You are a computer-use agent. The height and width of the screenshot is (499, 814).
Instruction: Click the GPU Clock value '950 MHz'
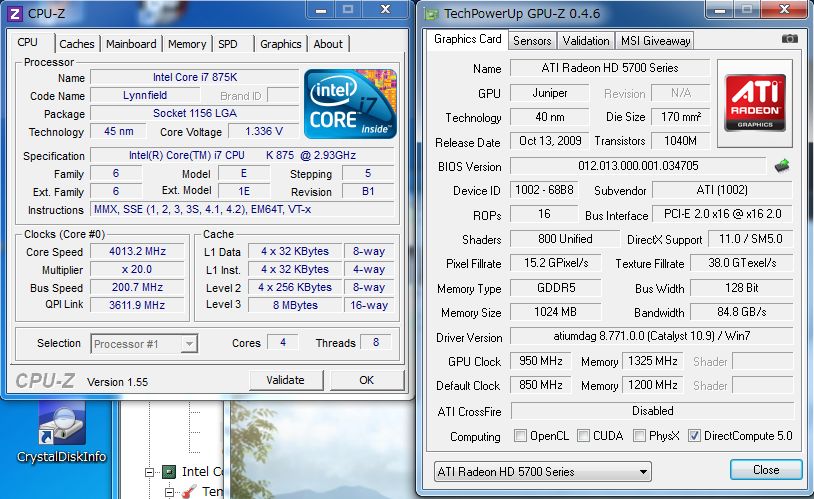(540, 361)
